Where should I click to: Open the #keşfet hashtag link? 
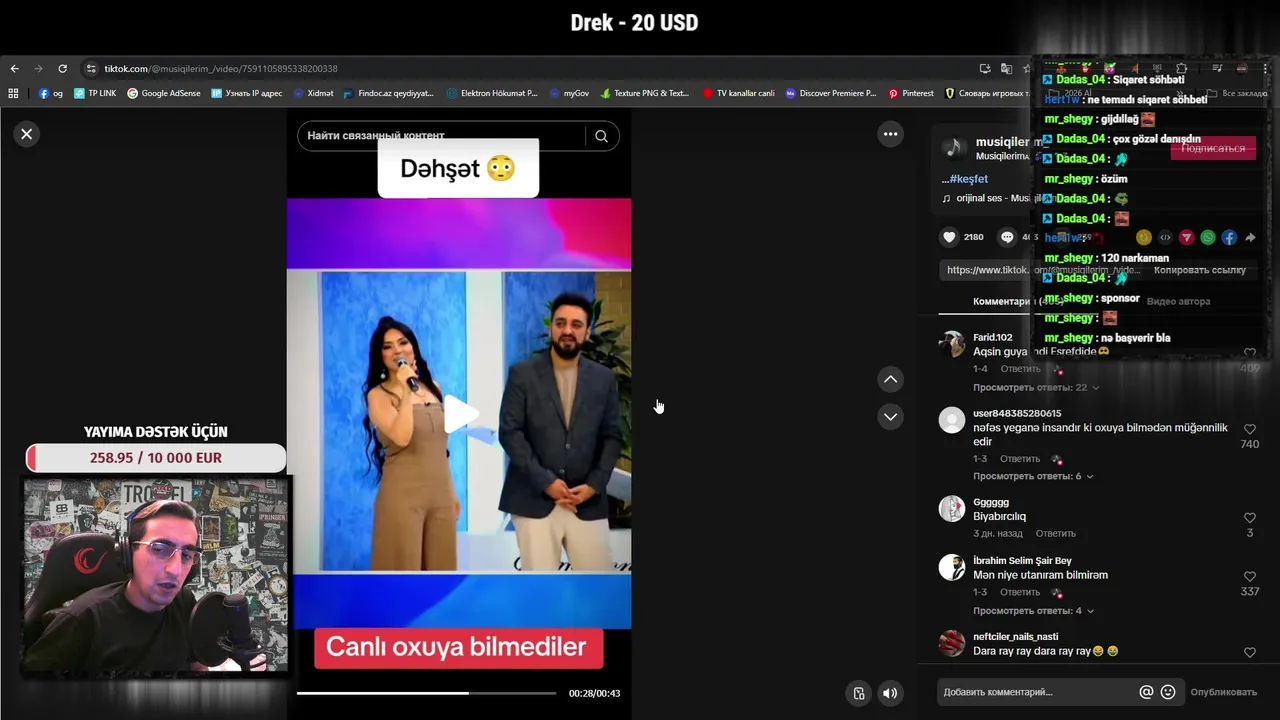click(969, 179)
